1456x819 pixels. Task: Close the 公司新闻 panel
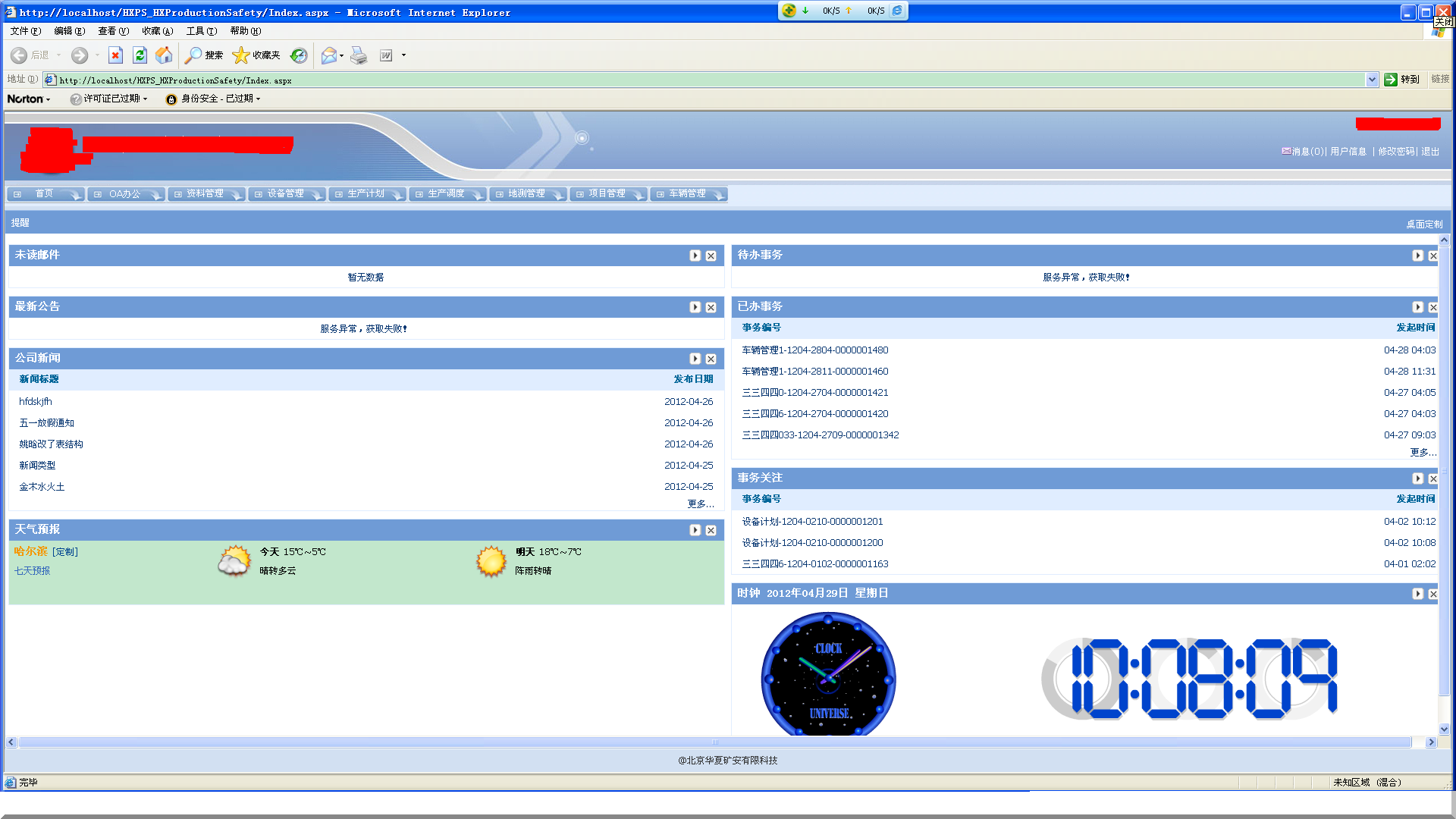pyautogui.click(x=711, y=359)
